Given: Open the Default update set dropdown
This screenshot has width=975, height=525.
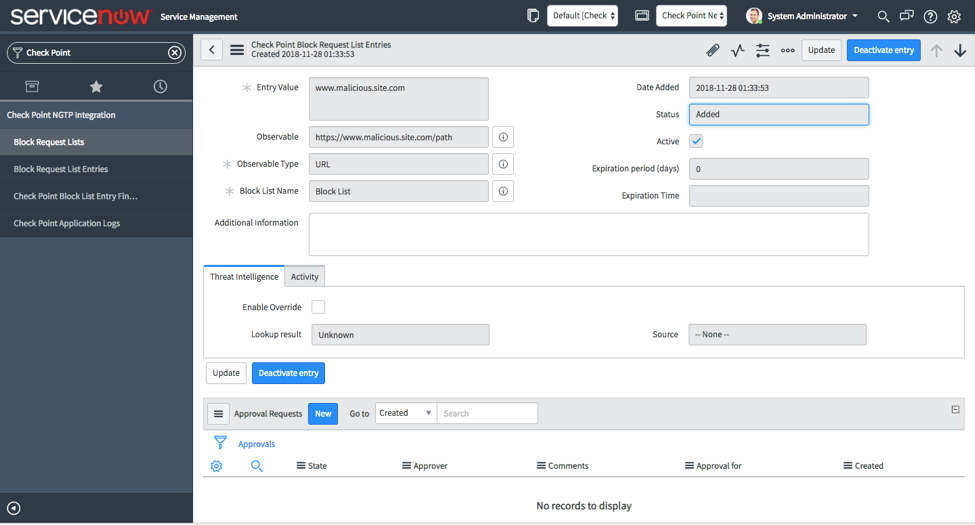Looking at the screenshot, I should [582, 16].
